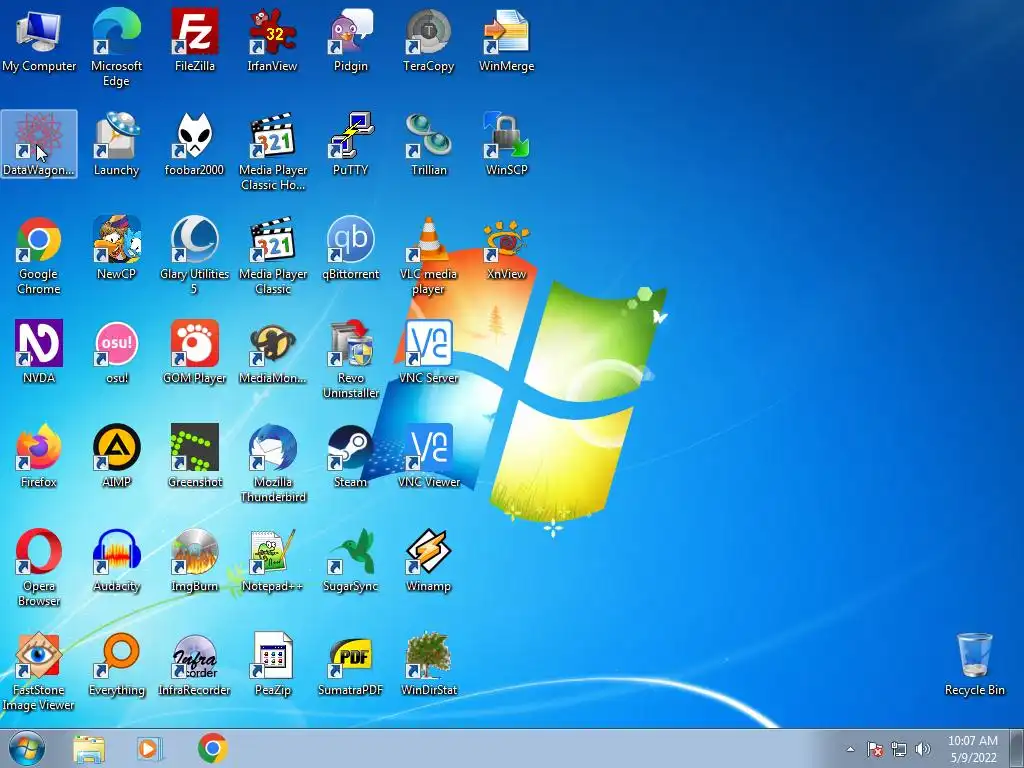1024x768 pixels.
Task: Select the Winamp desktop icon
Action: (428, 560)
